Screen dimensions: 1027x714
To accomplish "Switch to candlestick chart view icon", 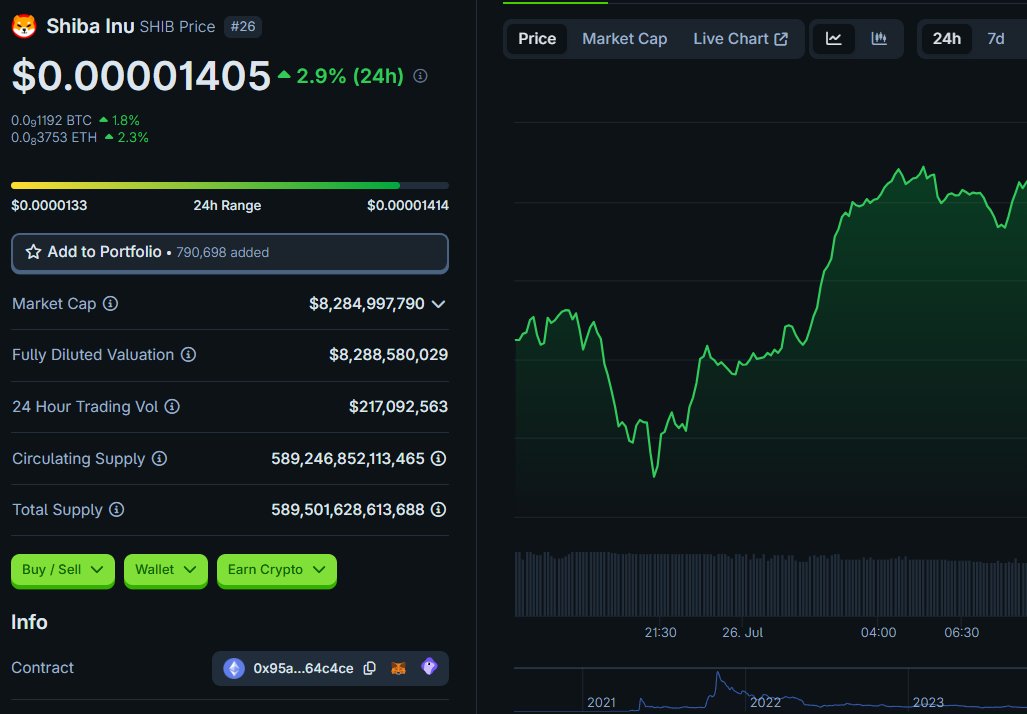I will [879, 39].
